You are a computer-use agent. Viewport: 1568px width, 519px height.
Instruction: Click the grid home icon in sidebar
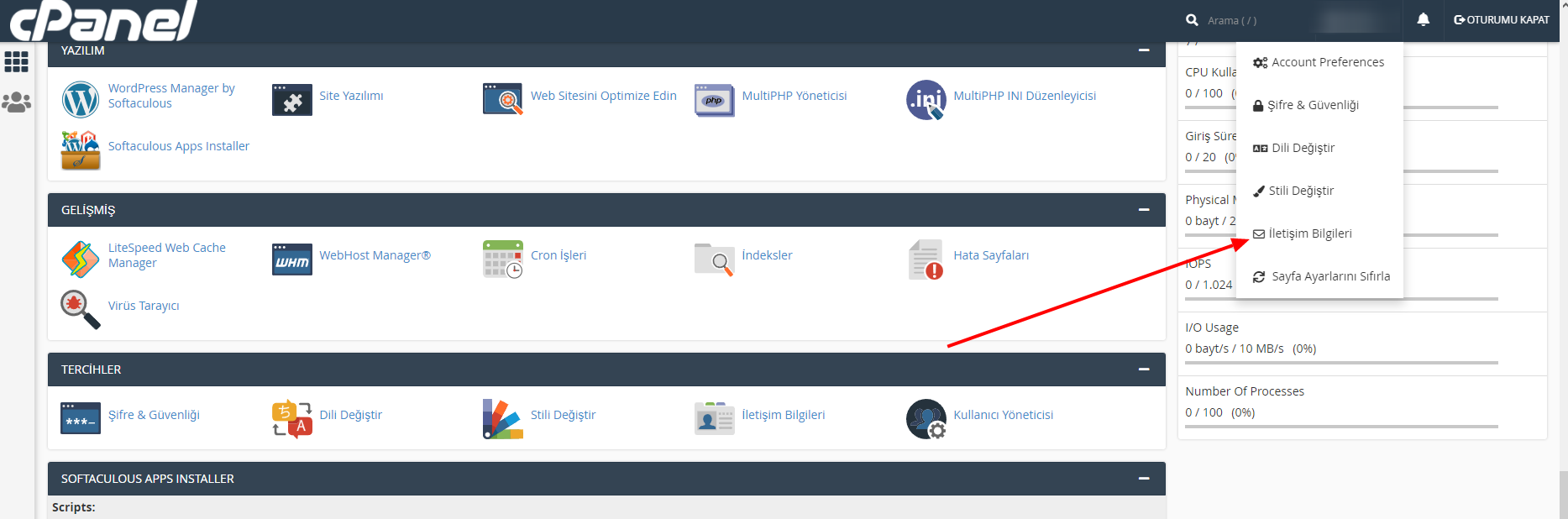[17, 61]
